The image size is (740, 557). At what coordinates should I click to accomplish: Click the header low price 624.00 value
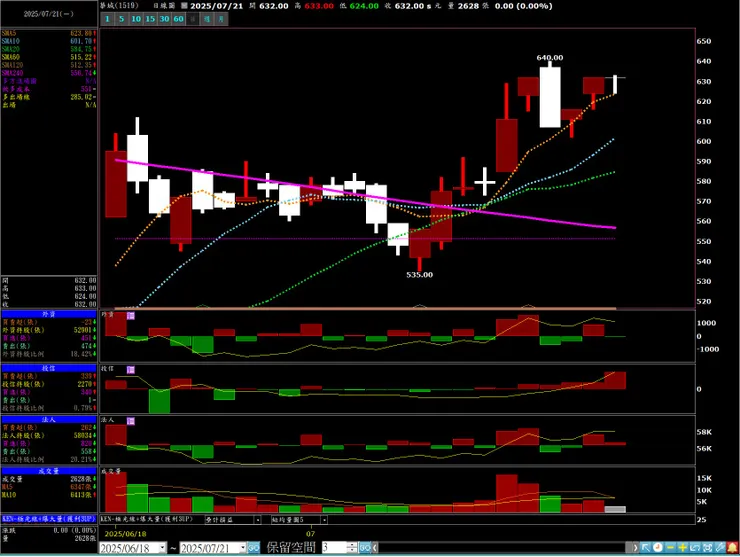[364, 6]
